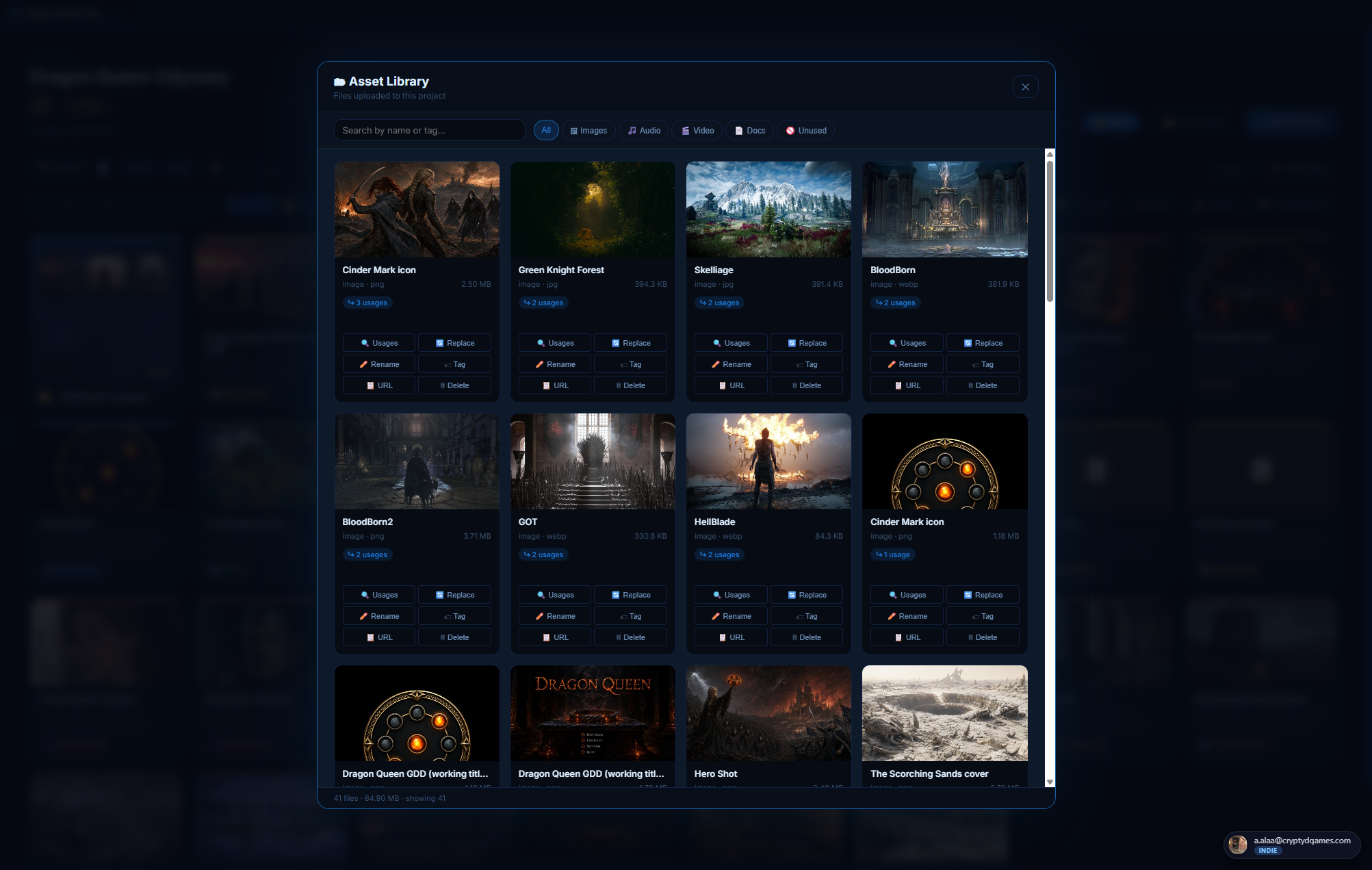
Task: Rename the GOT asset
Action: [x=555, y=616]
